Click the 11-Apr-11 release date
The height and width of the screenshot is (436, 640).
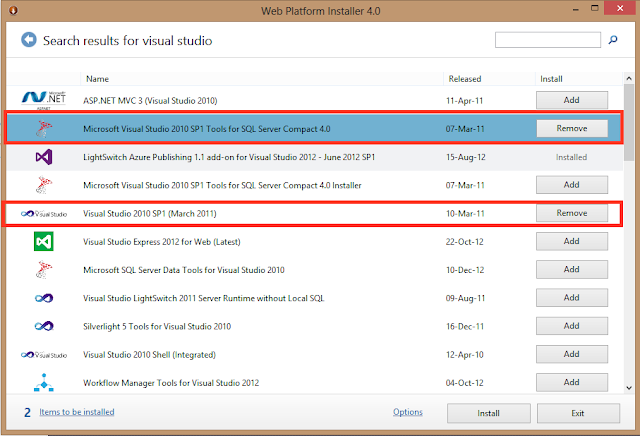[464, 100]
